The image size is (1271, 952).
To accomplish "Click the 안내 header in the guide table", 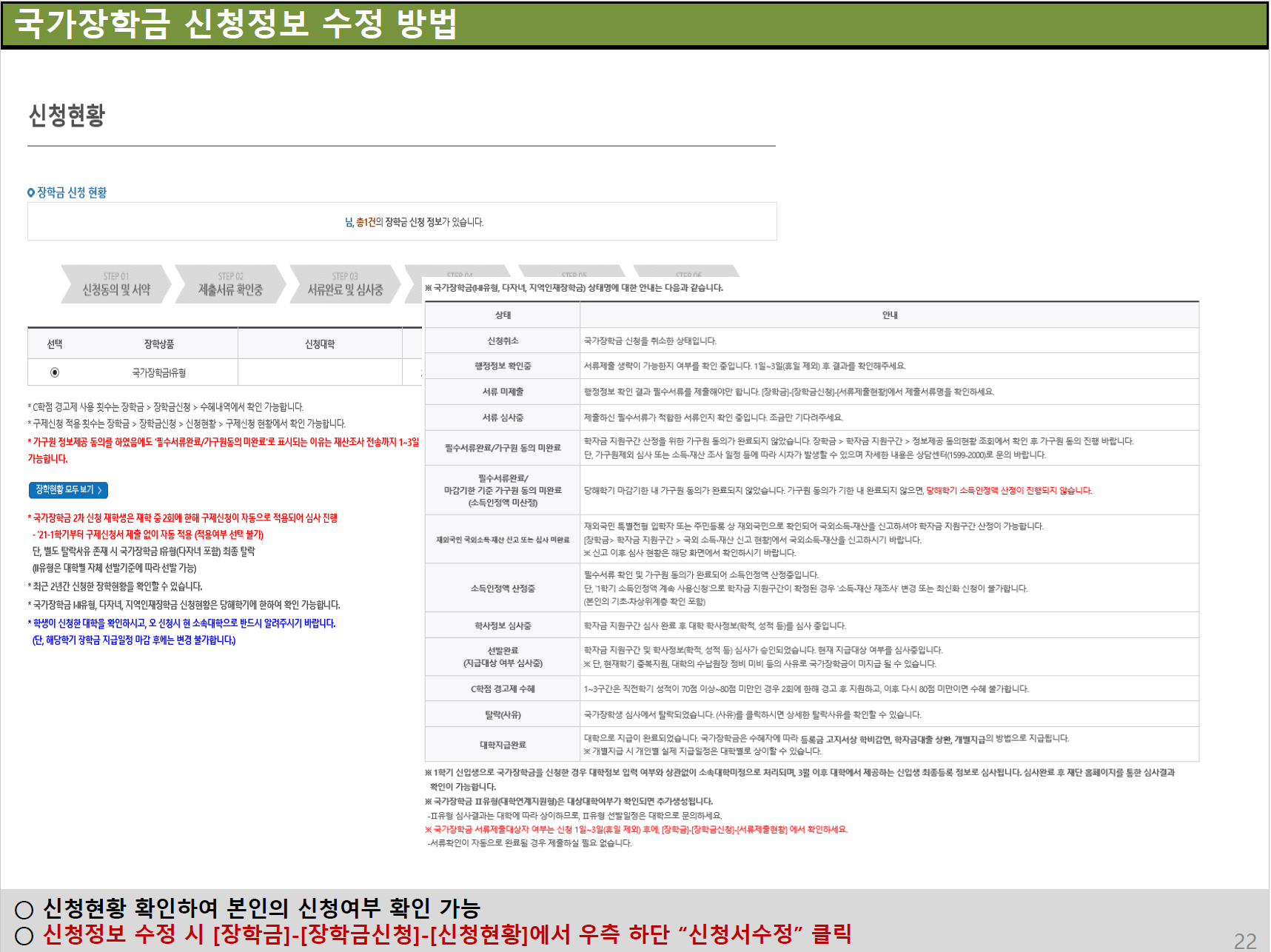I will coord(890,315).
